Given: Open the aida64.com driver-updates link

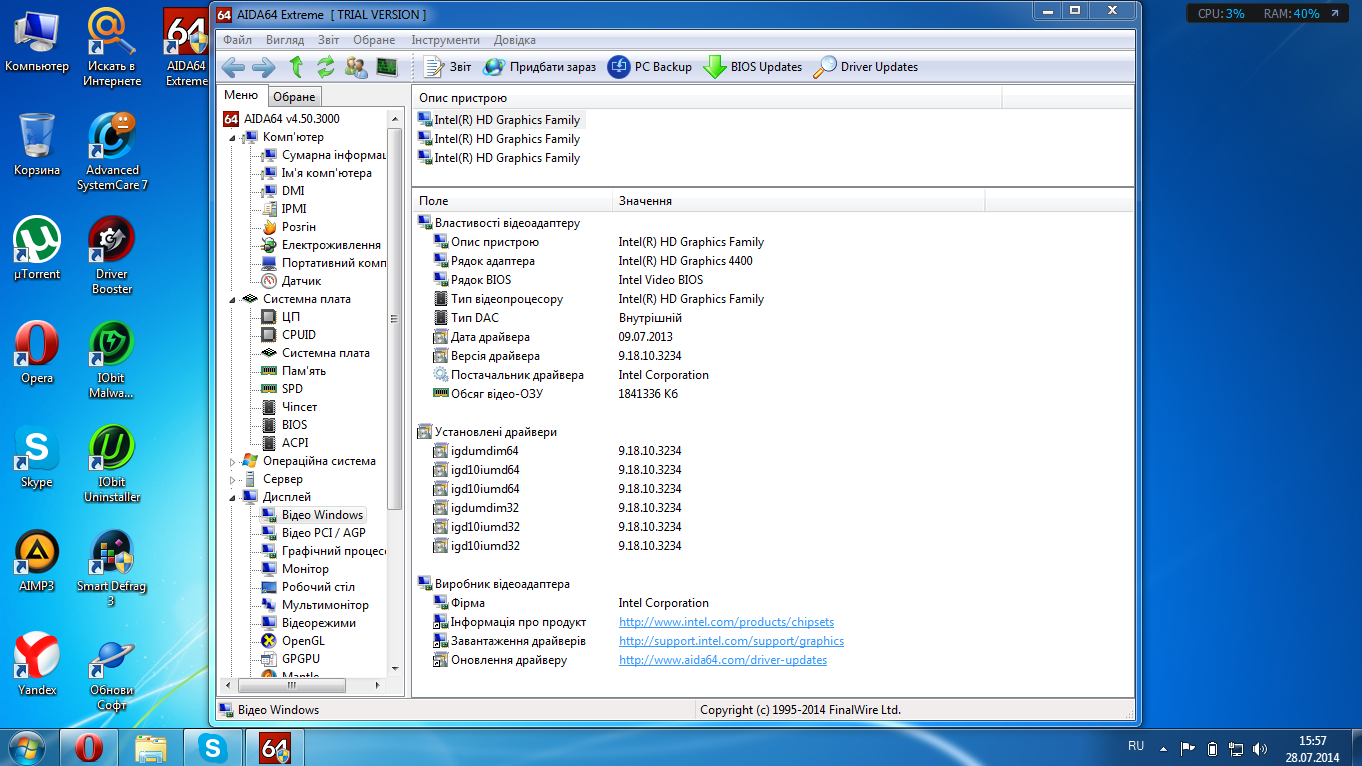Looking at the screenshot, I should pyautogui.click(x=723, y=660).
